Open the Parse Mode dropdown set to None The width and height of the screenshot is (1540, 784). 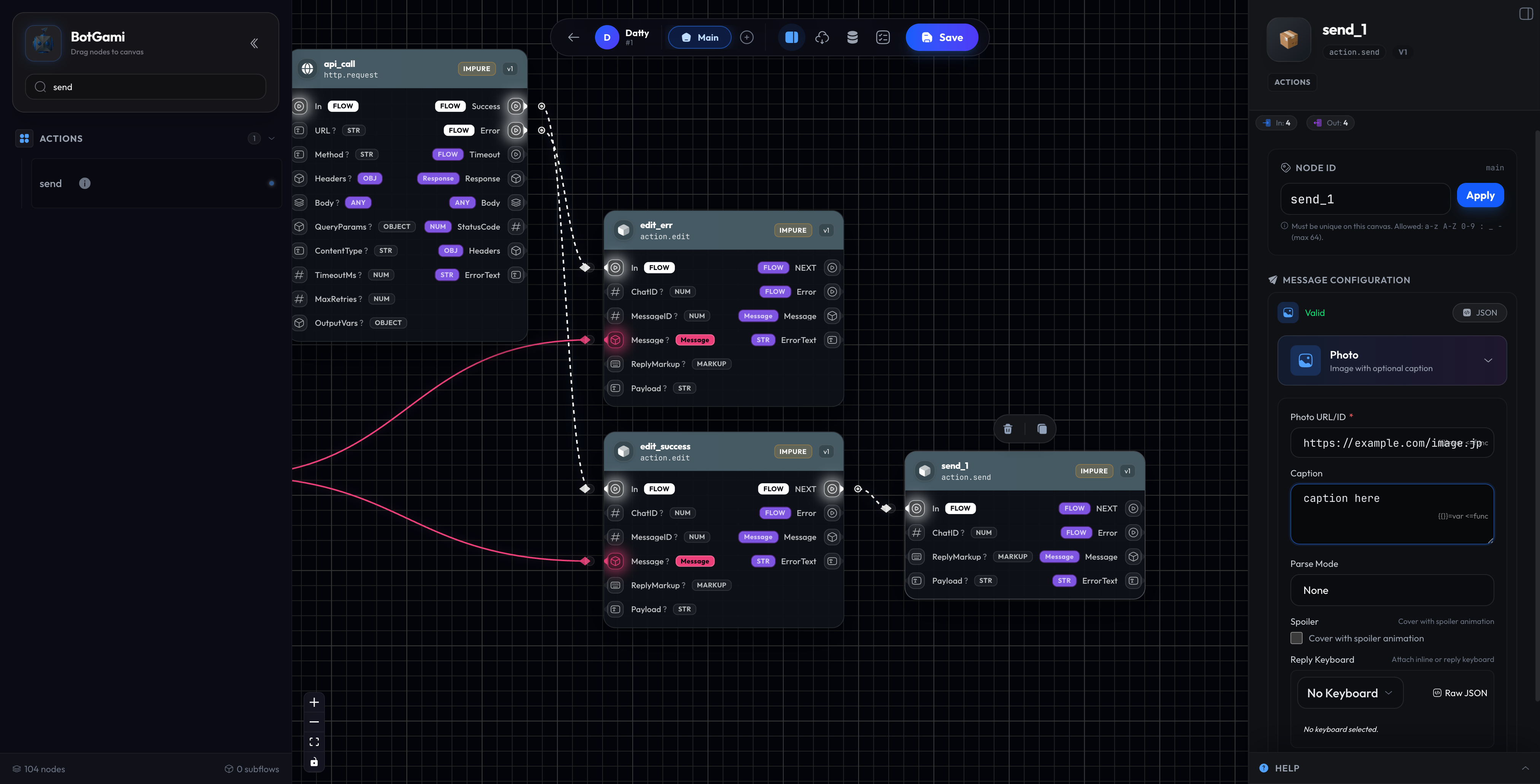point(1392,590)
